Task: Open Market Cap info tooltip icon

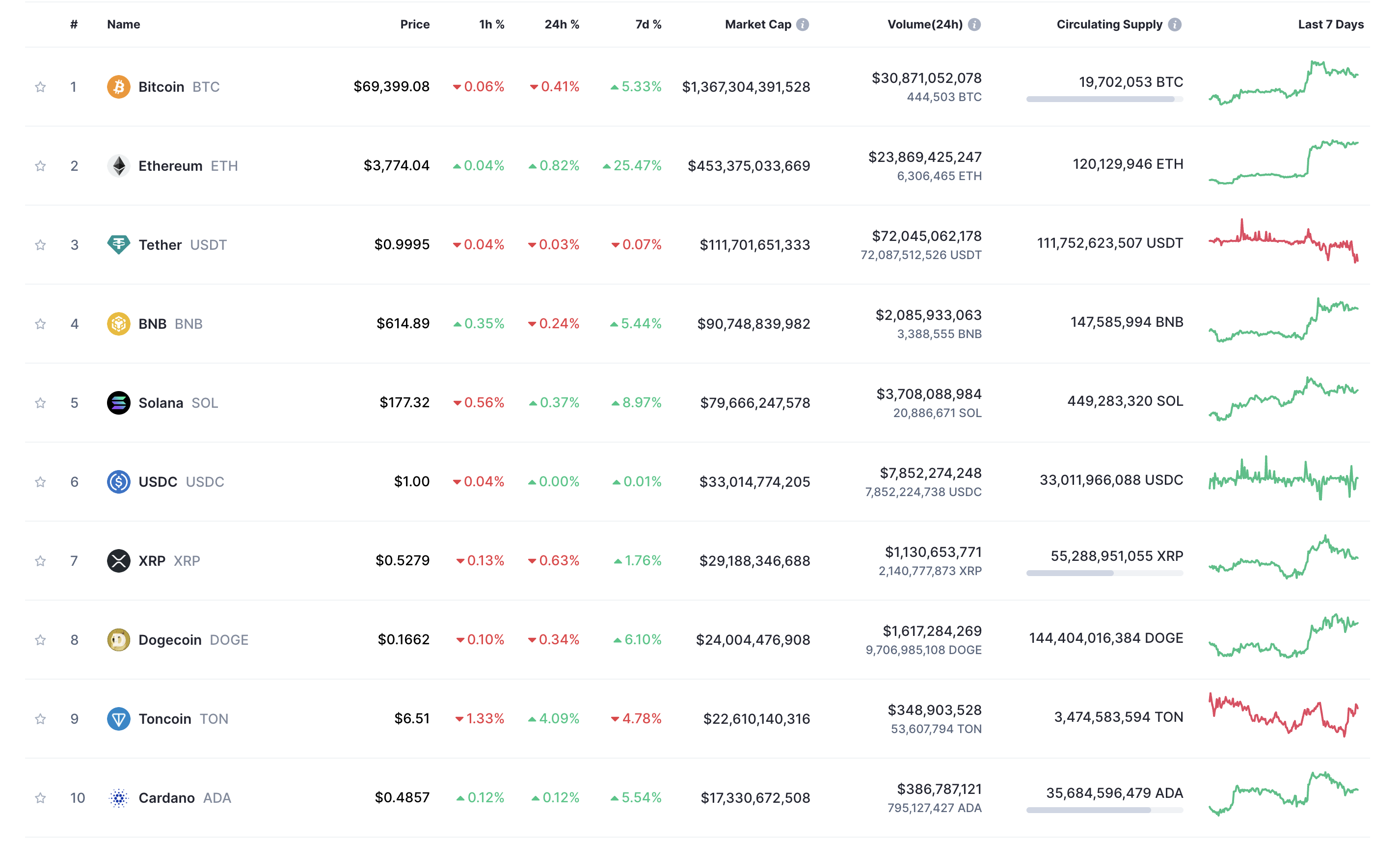Action: pos(802,25)
